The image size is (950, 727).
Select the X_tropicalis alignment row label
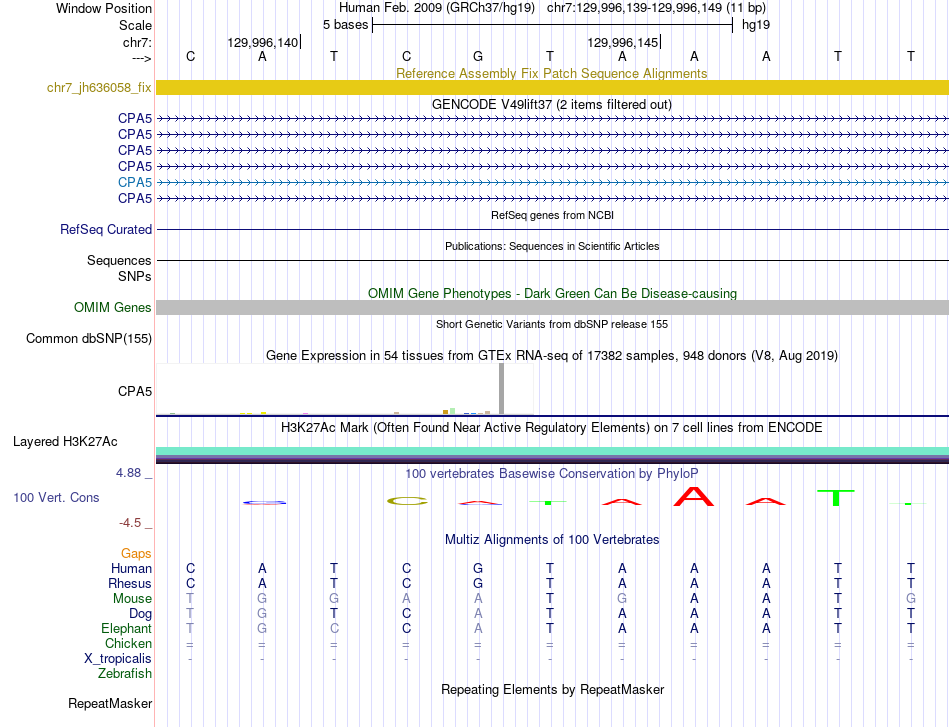coord(118,659)
